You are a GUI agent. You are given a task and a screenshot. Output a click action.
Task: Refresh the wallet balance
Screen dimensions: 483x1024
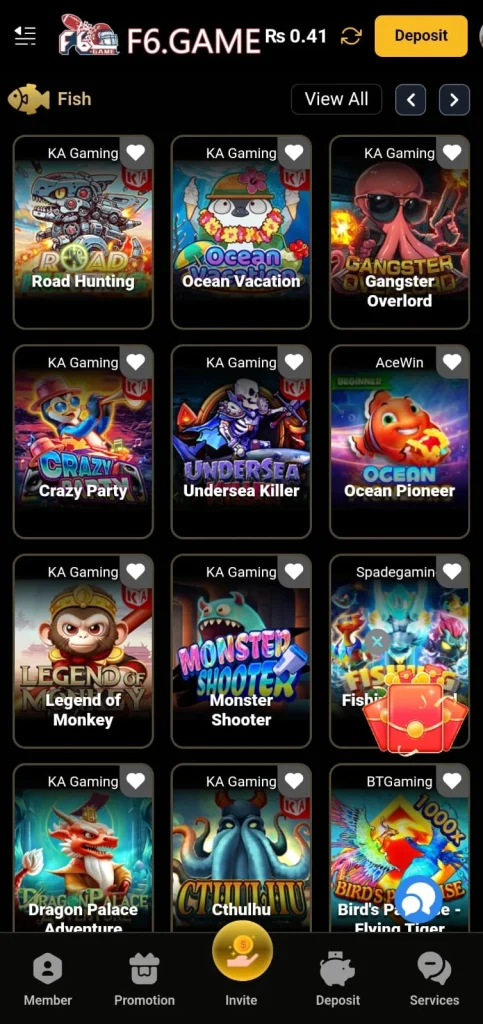tap(351, 36)
